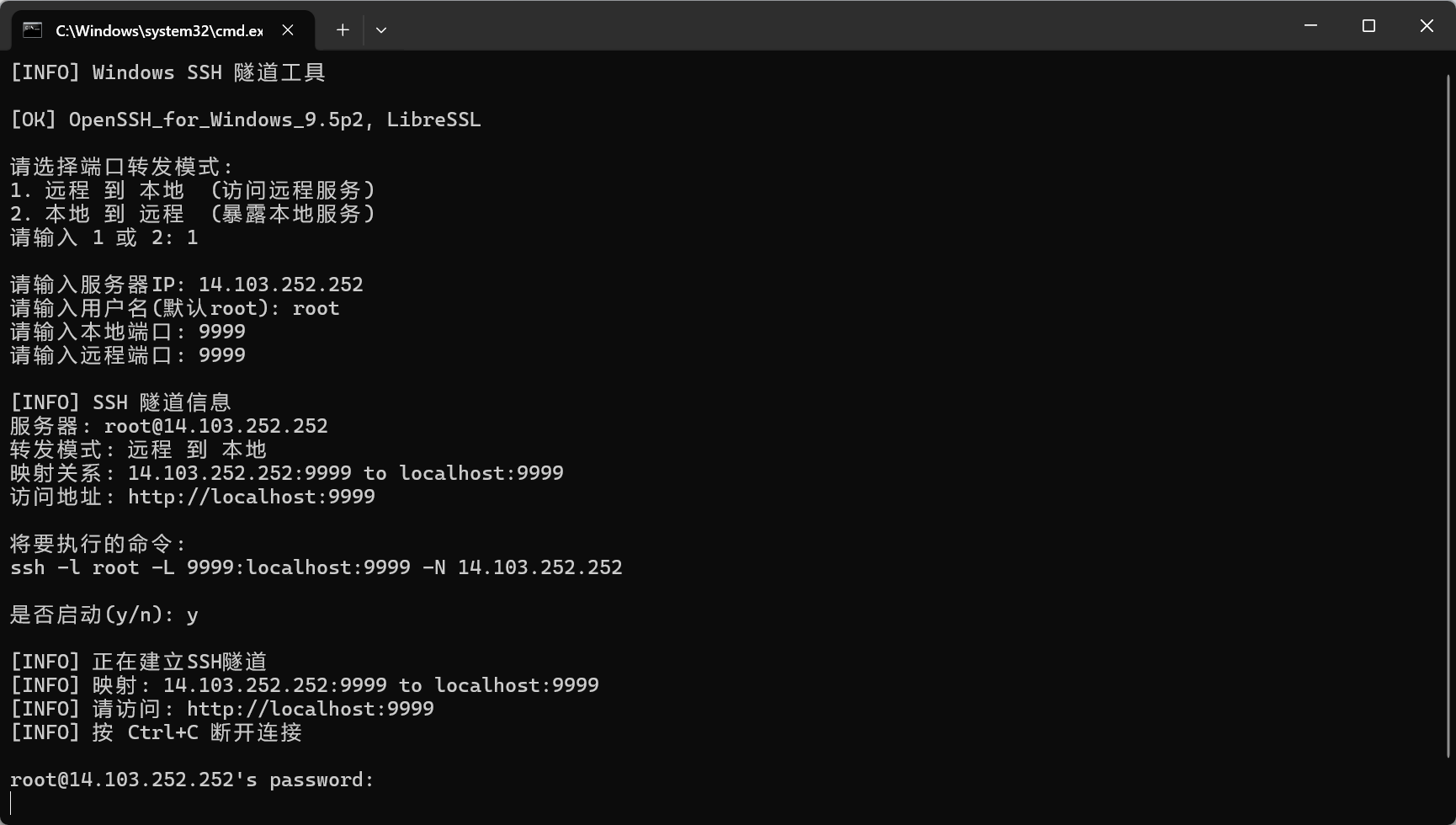Viewport: 1456px width, 825px height.
Task: Close the terminal window
Action: (1427, 26)
